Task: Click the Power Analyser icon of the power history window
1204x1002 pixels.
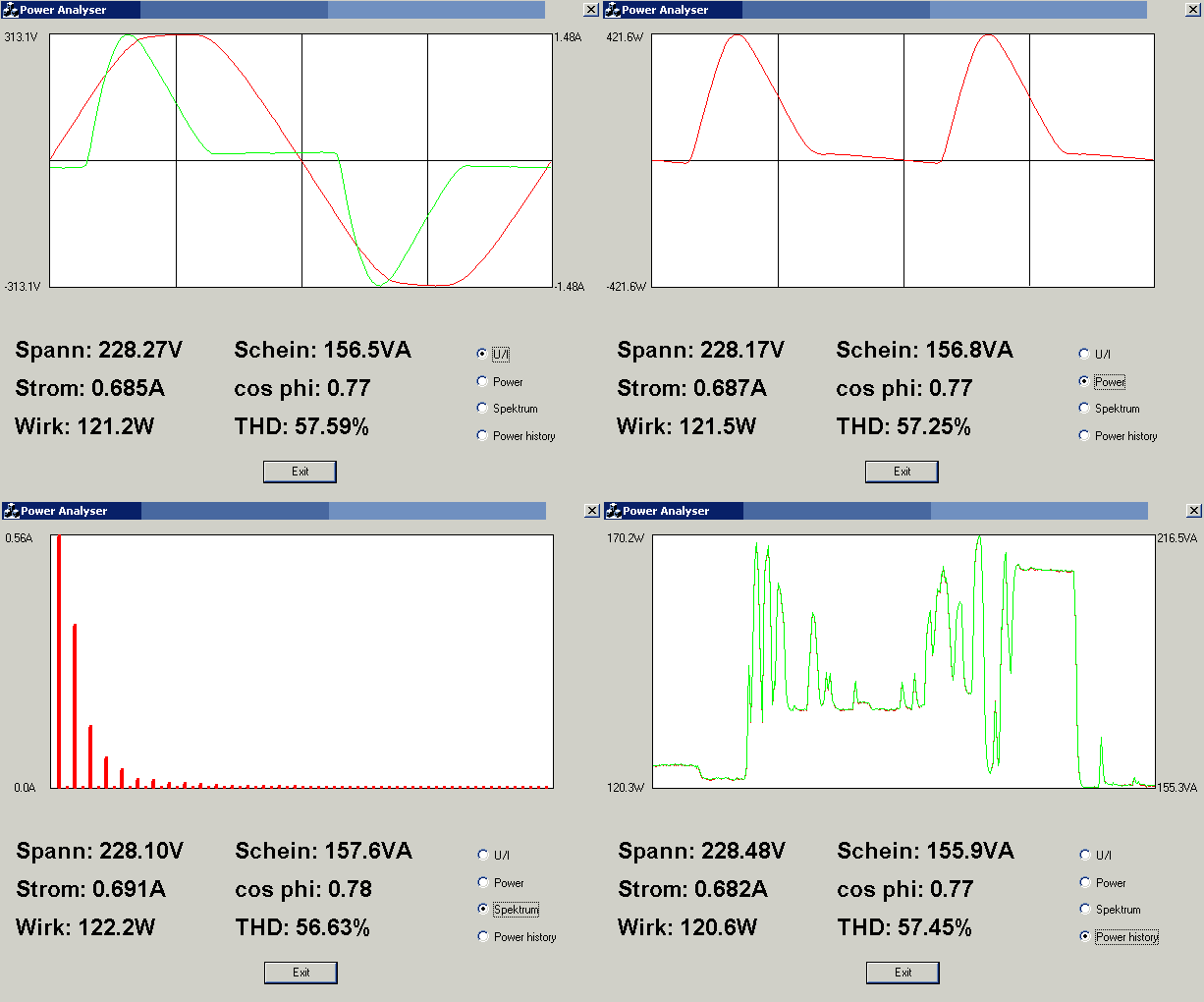Action: pos(614,511)
